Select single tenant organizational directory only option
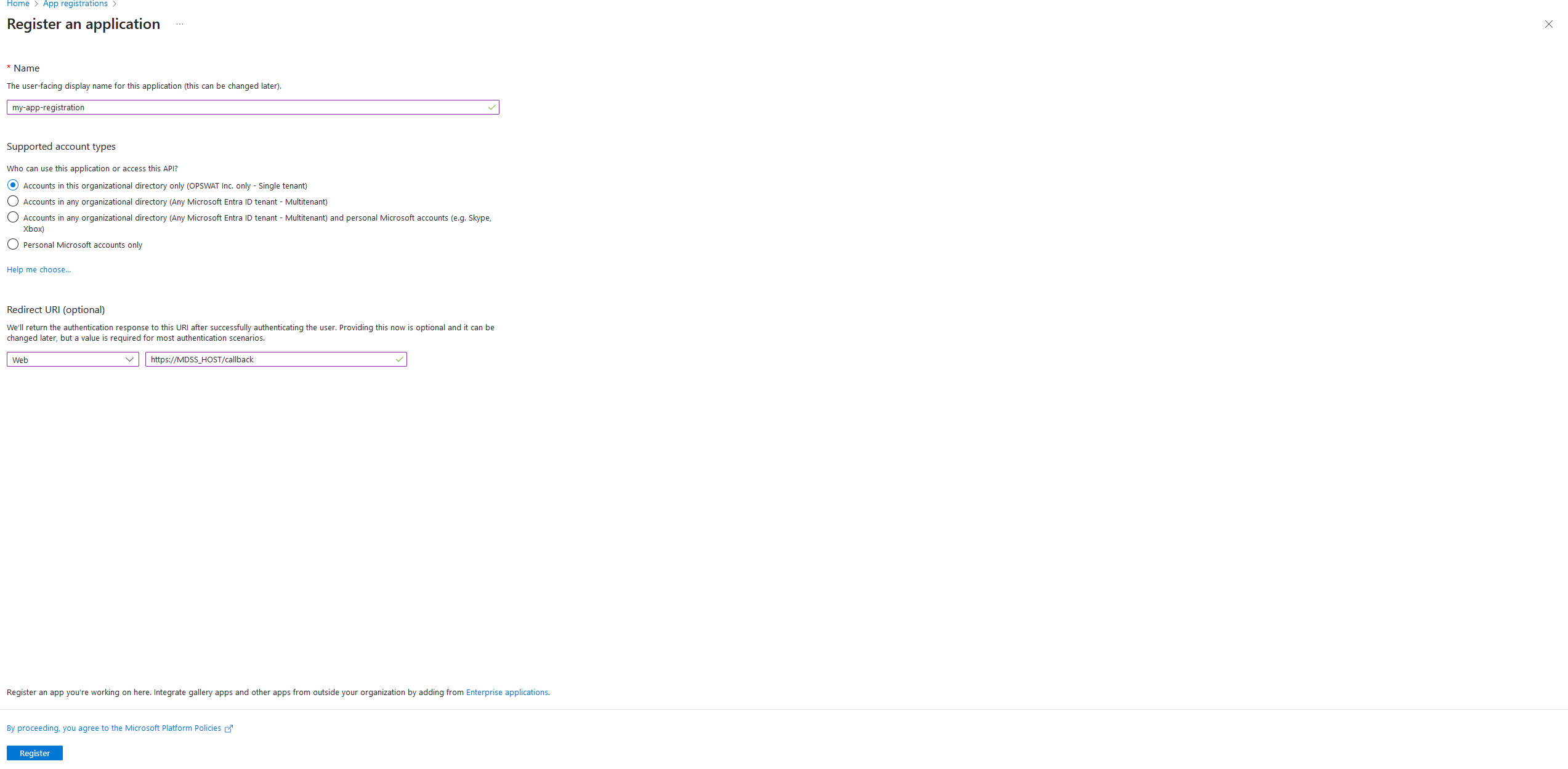Image resolution: width=1568 pixels, height=769 pixels. tap(13, 185)
